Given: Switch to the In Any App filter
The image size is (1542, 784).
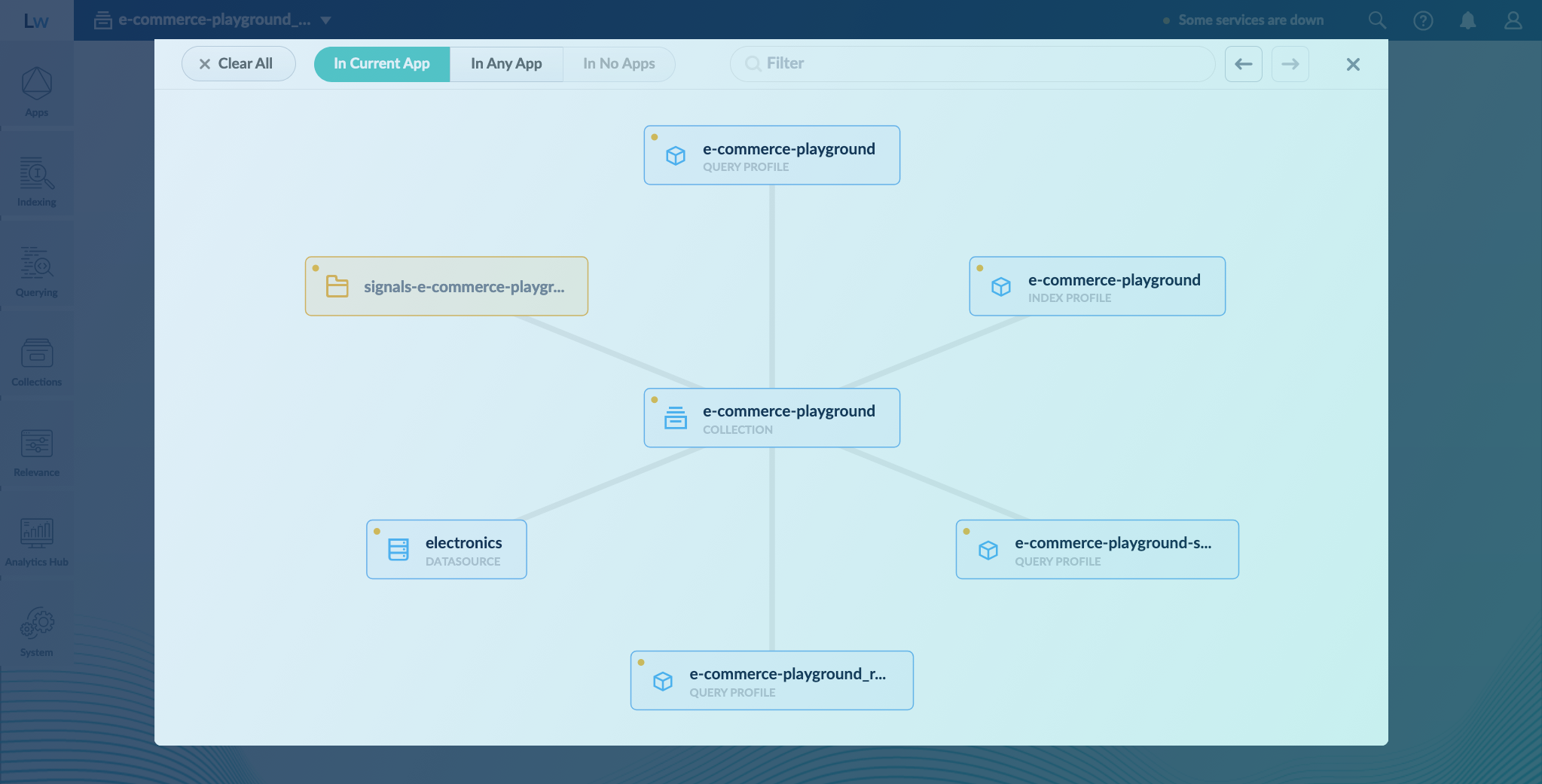Looking at the screenshot, I should pyautogui.click(x=506, y=64).
